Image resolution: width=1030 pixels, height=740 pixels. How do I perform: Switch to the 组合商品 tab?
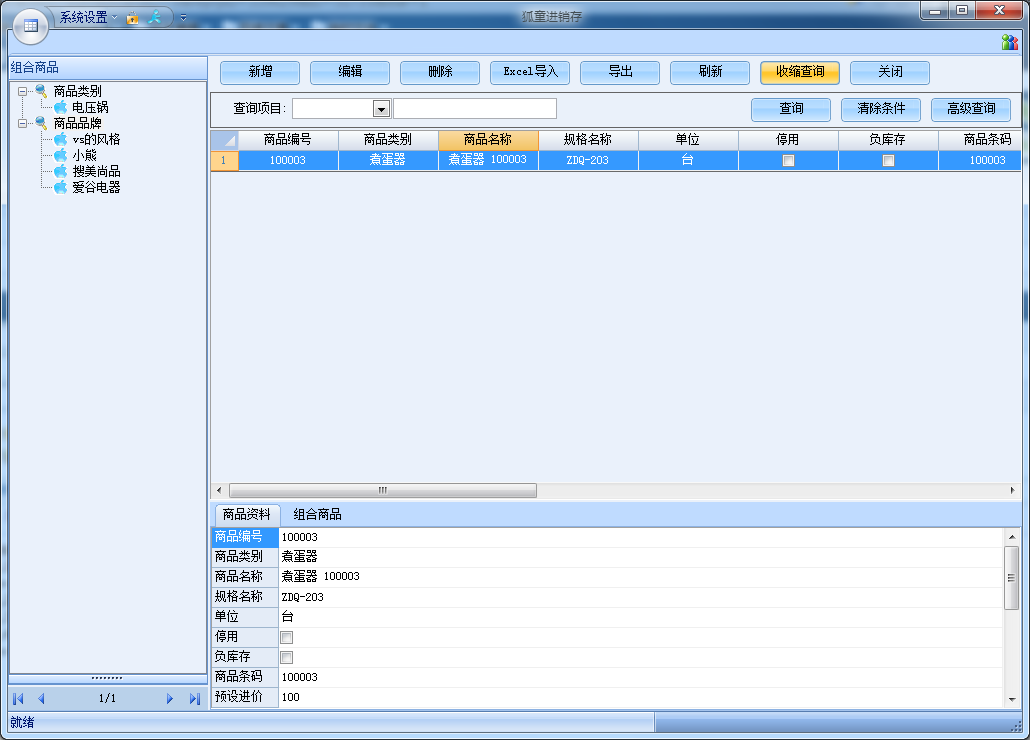click(x=317, y=514)
